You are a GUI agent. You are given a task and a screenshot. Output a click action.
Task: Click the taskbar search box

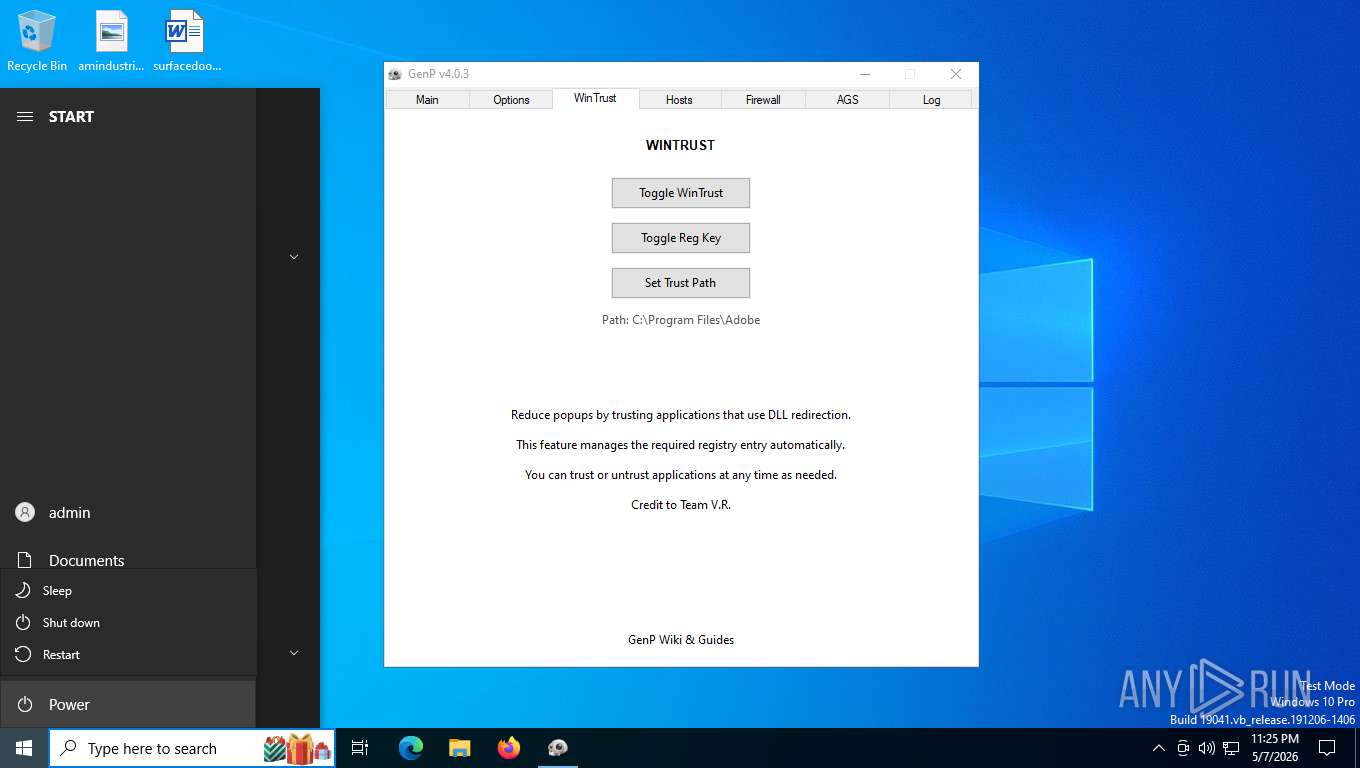192,748
